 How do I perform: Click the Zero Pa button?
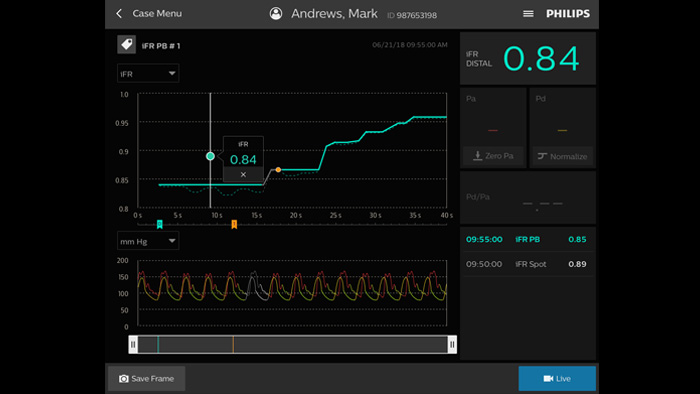pos(493,156)
